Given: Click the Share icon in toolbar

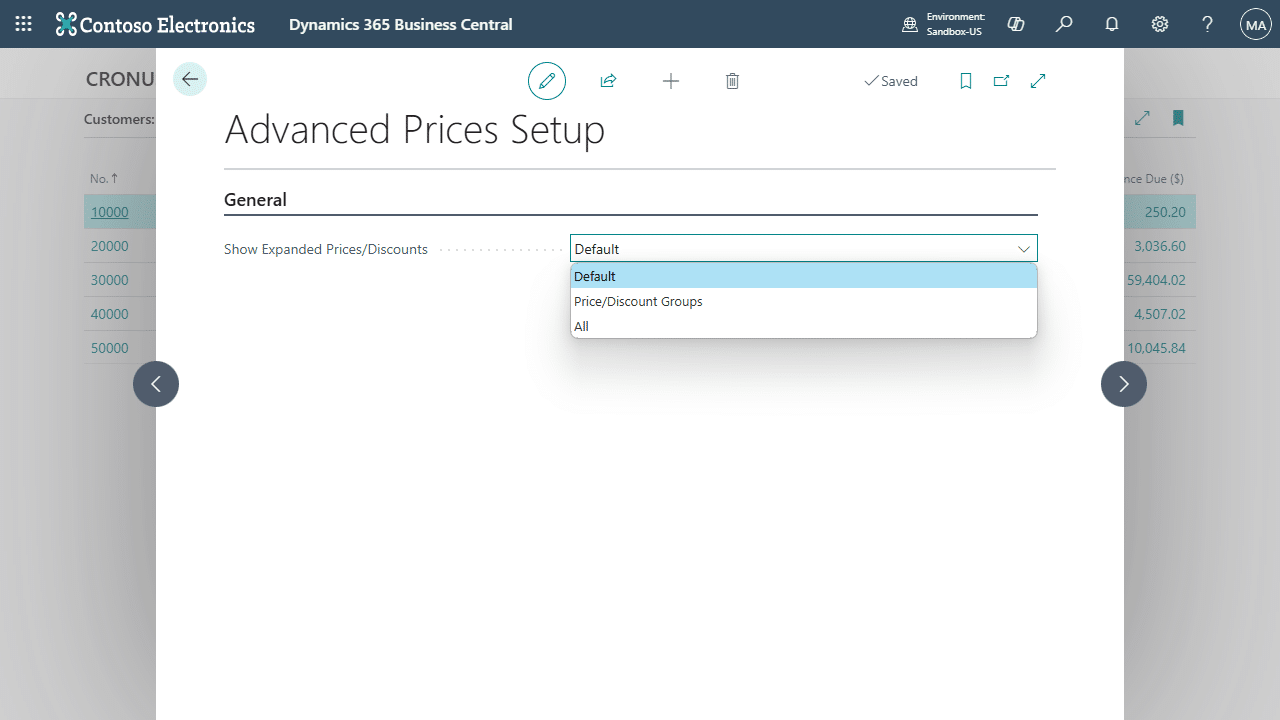Looking at the screenshot, I should pyautogui.click(x=608, y=81).
